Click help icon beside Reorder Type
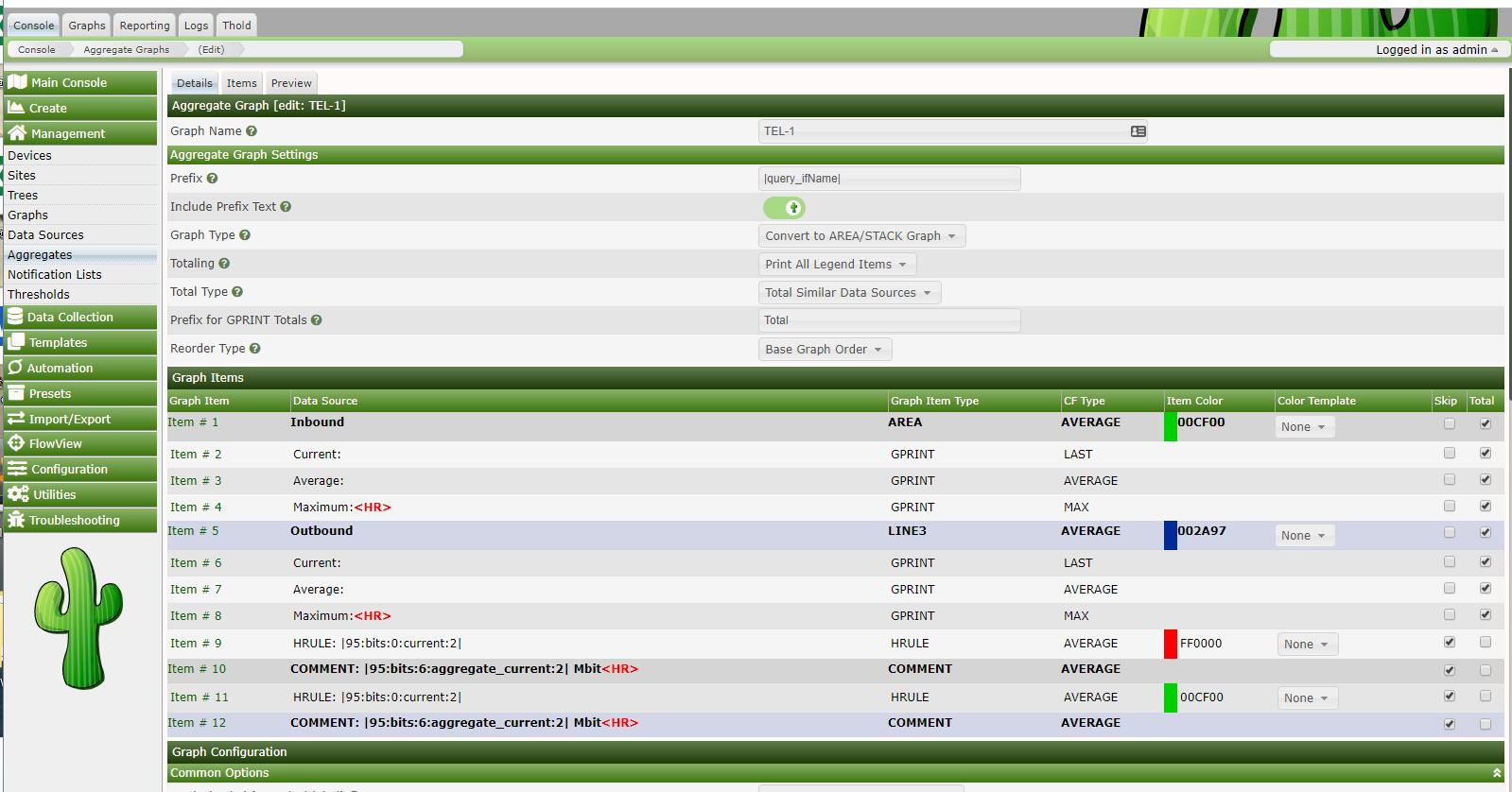 [255, 349]
